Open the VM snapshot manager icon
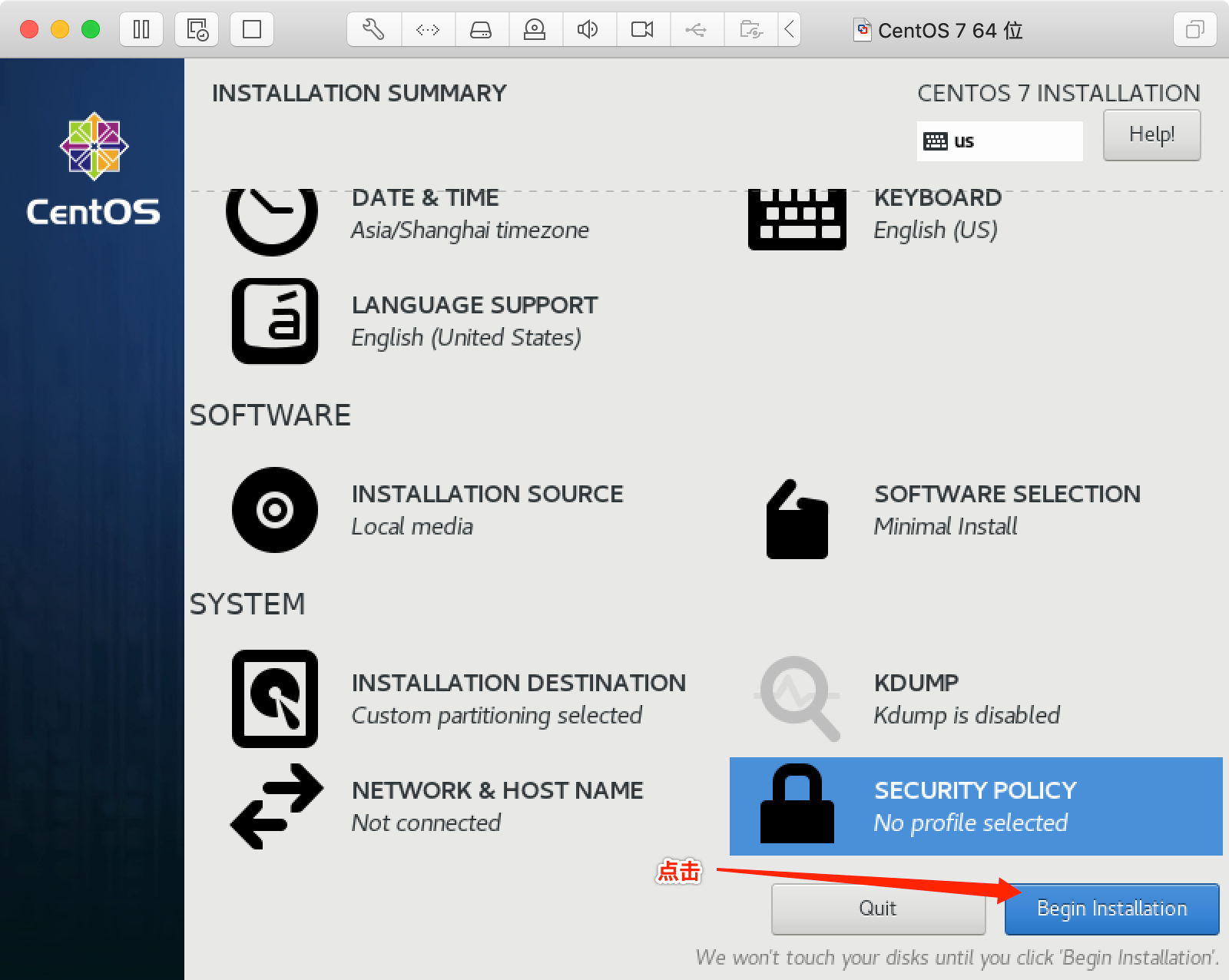The width and height of the screenshot is (1229, 980). coord(197,30)
